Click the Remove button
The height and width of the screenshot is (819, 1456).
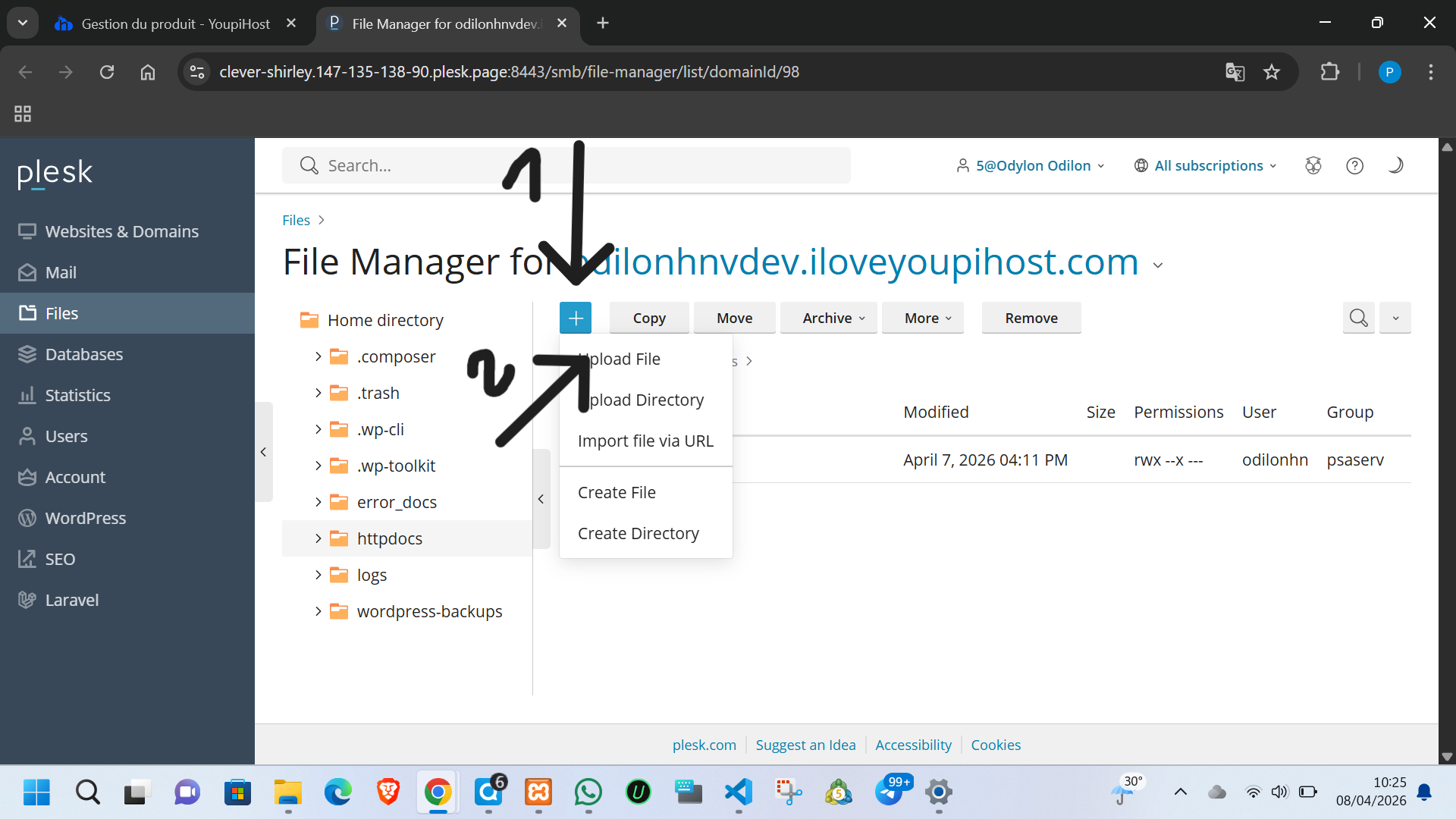tap(1031, 318)
